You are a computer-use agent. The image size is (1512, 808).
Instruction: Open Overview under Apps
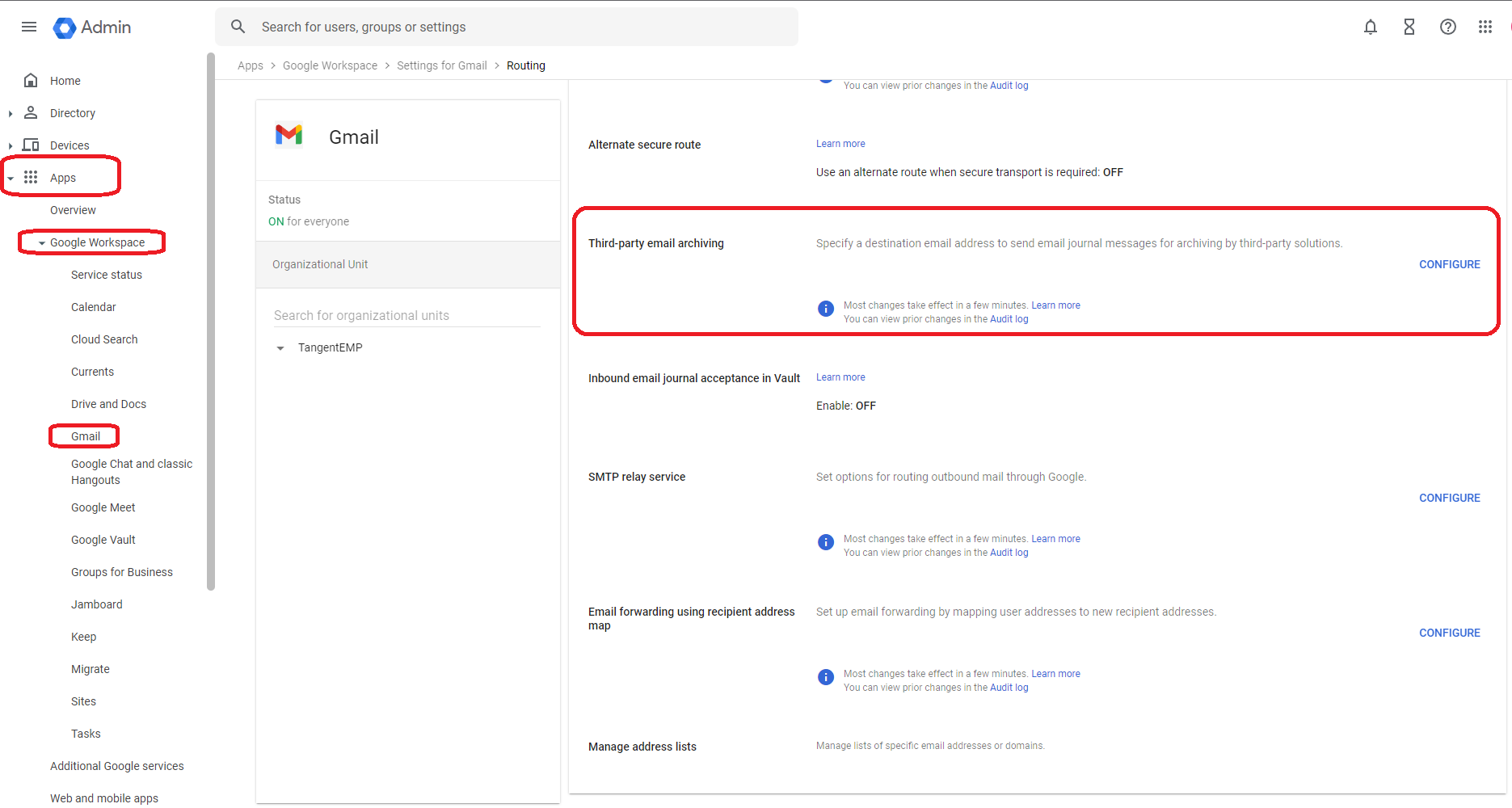click(73, 210)
